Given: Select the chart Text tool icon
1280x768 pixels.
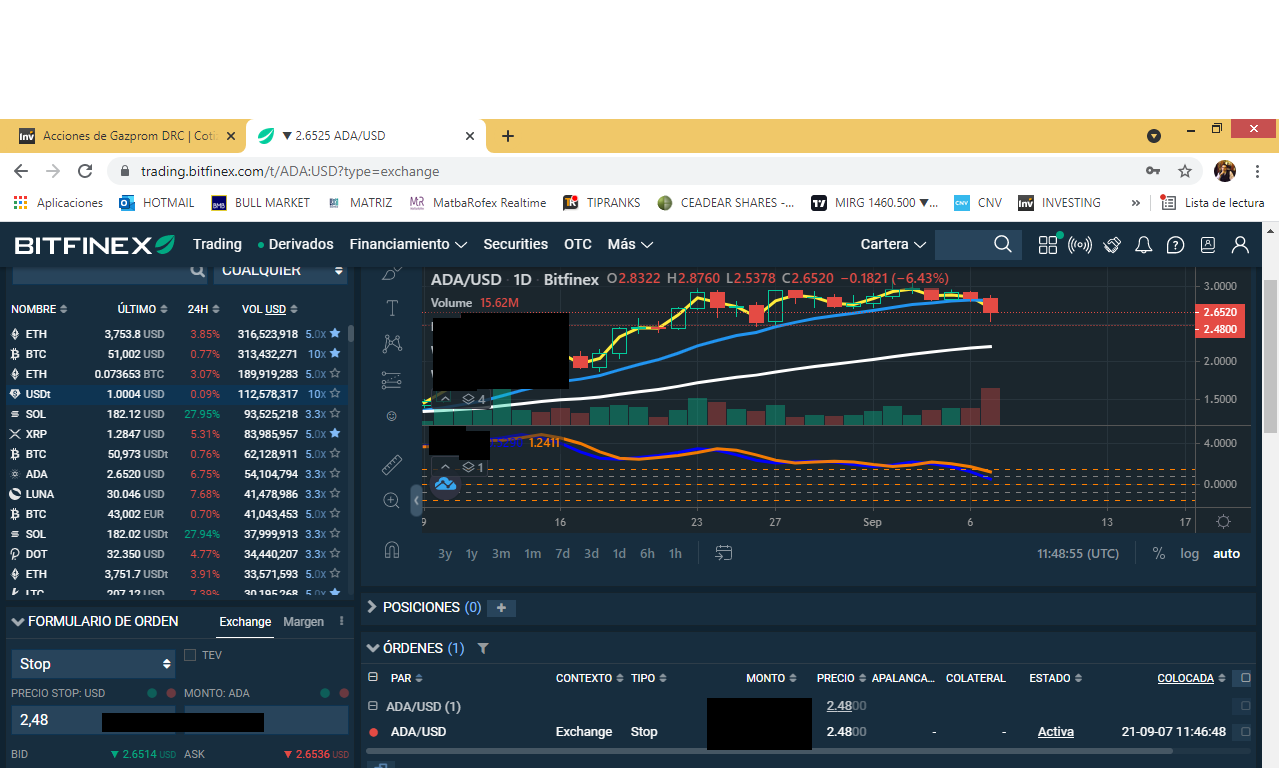Looking at the screenshot, I should tap(392, 308).
